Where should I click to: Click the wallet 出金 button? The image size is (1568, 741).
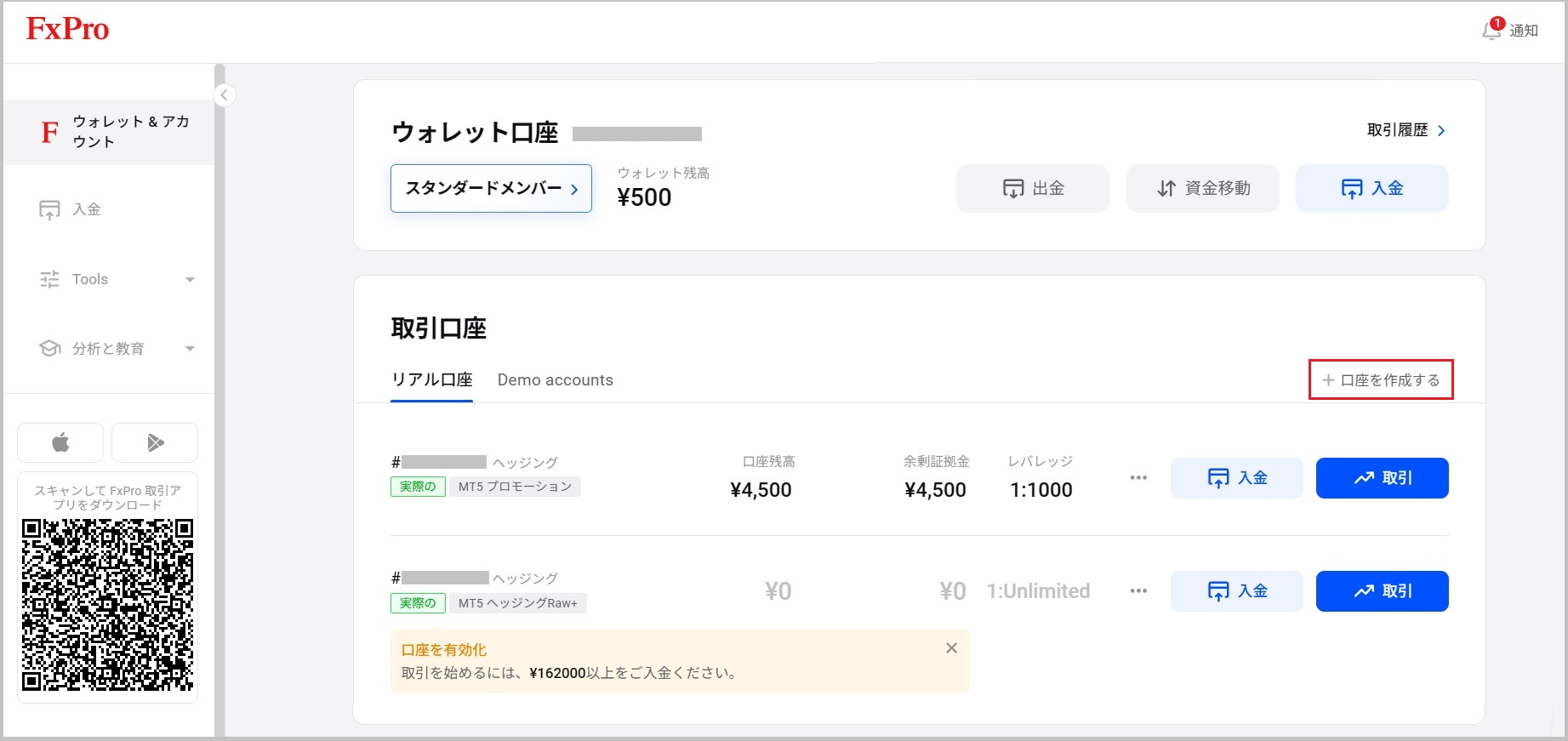[1032, 188]
